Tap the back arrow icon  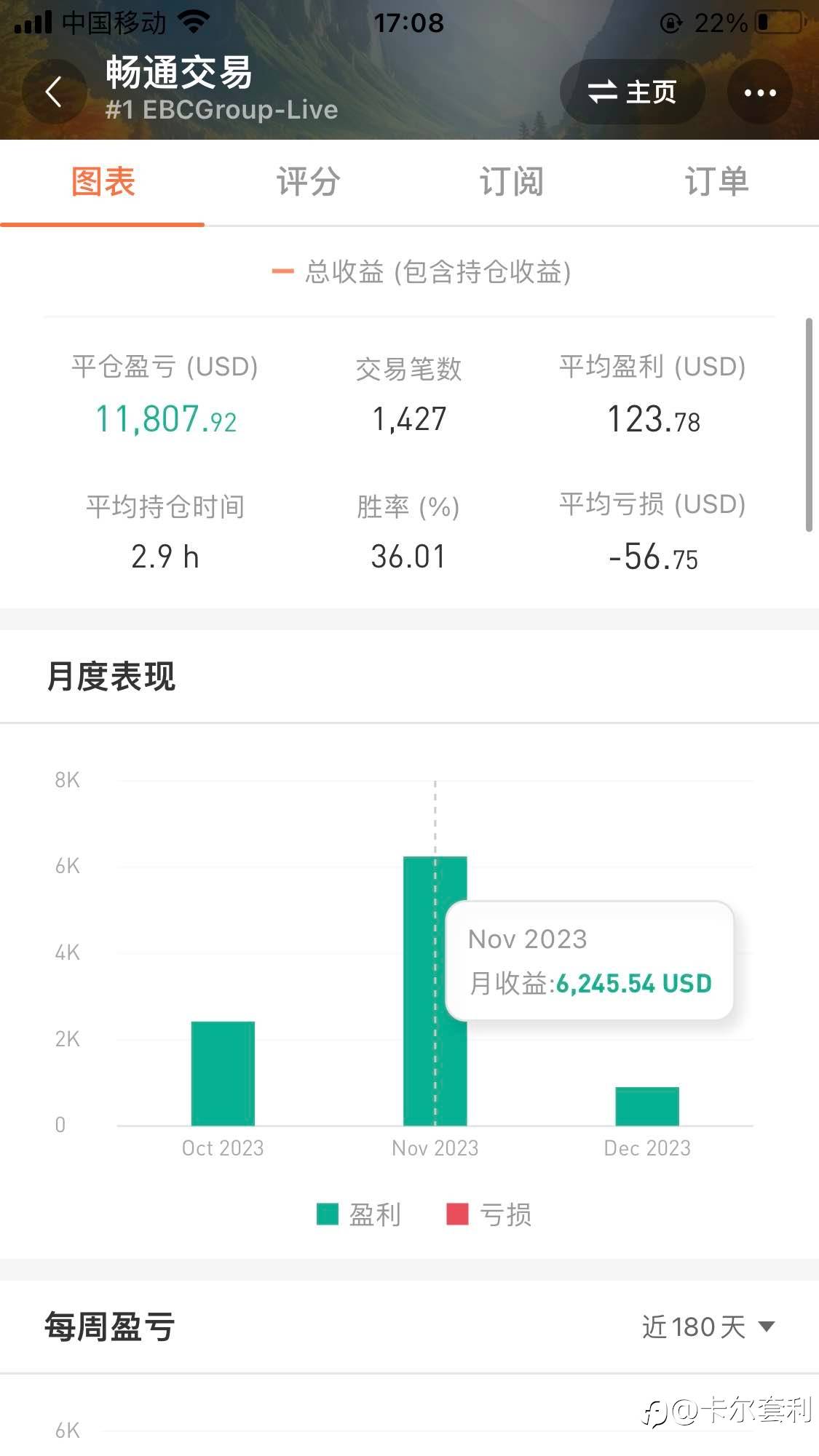pos(54,92)
